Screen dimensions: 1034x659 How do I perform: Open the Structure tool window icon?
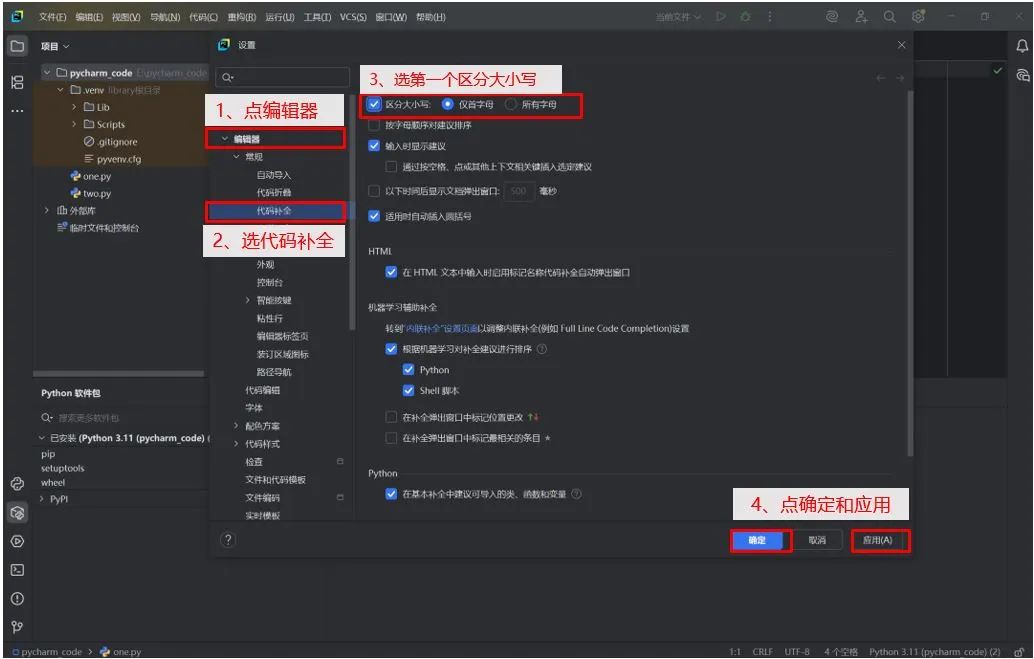(x=18, y=82)
